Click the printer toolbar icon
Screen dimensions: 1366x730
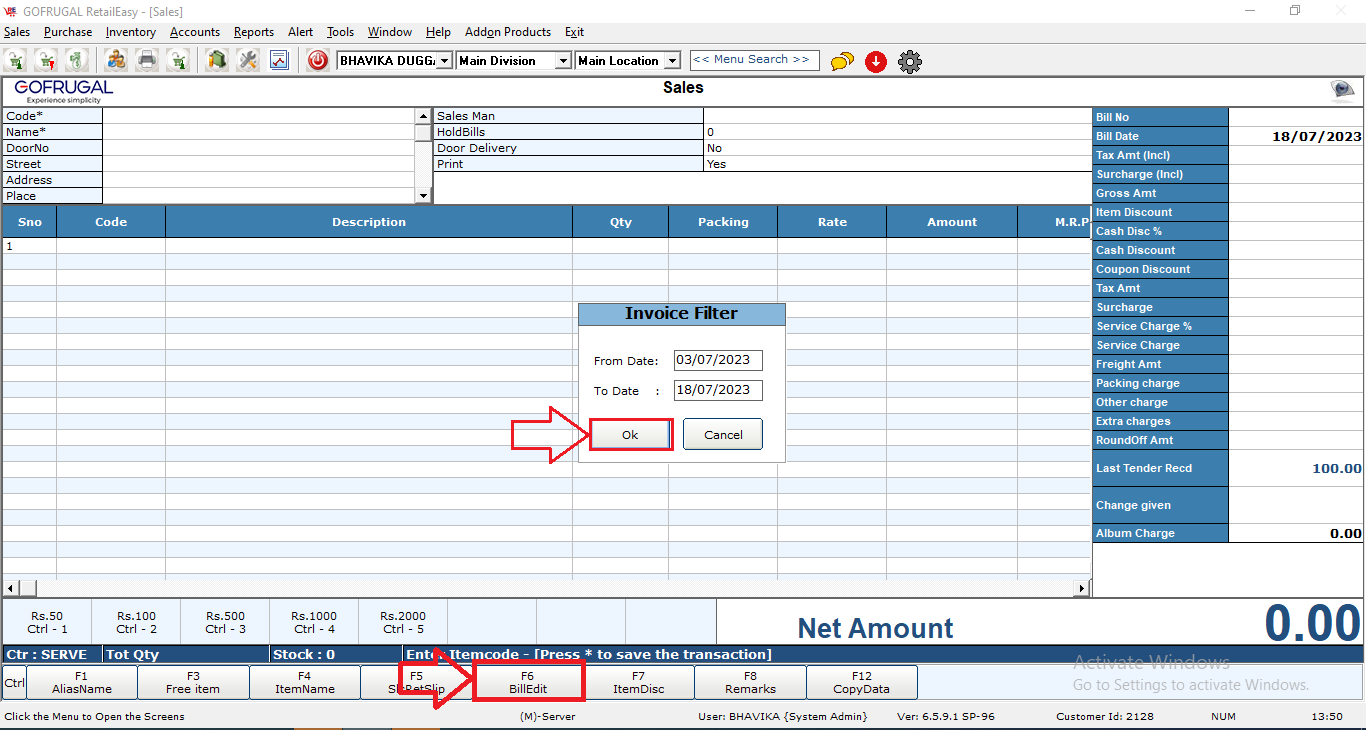point(147,60)
